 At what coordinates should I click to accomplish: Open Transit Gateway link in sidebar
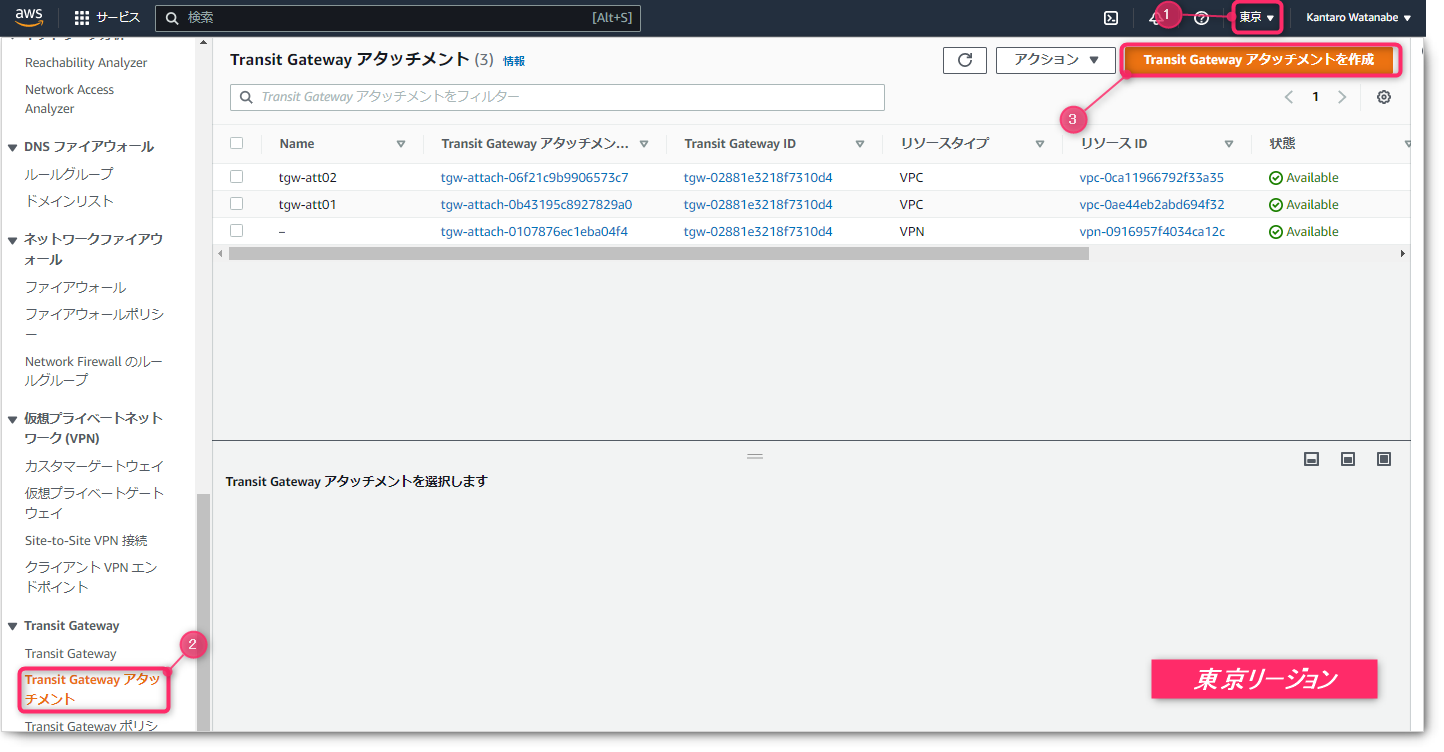(x=71, y=654)
